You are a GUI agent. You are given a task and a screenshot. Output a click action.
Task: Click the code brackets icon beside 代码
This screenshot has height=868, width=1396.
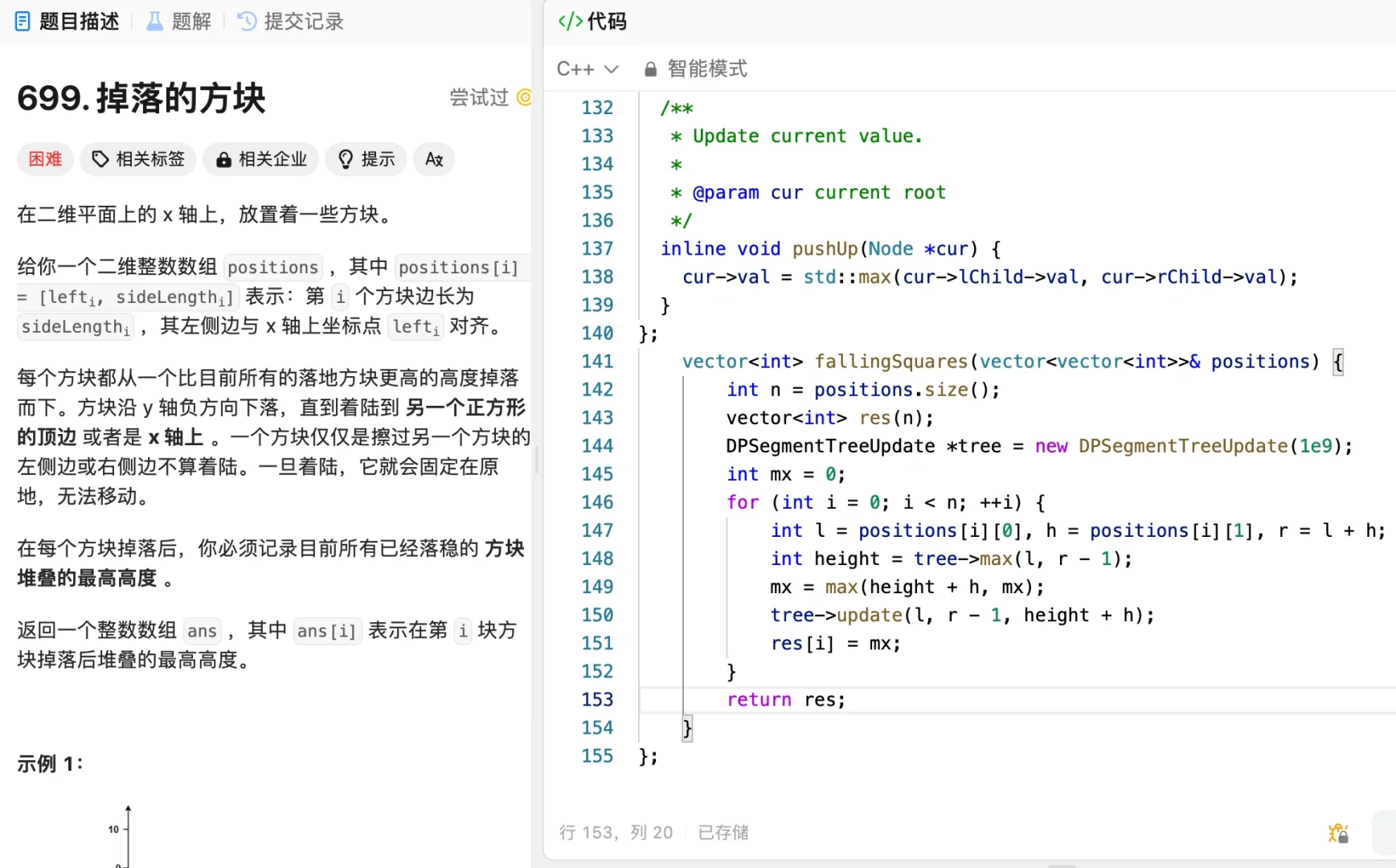[x=570, y=22]
